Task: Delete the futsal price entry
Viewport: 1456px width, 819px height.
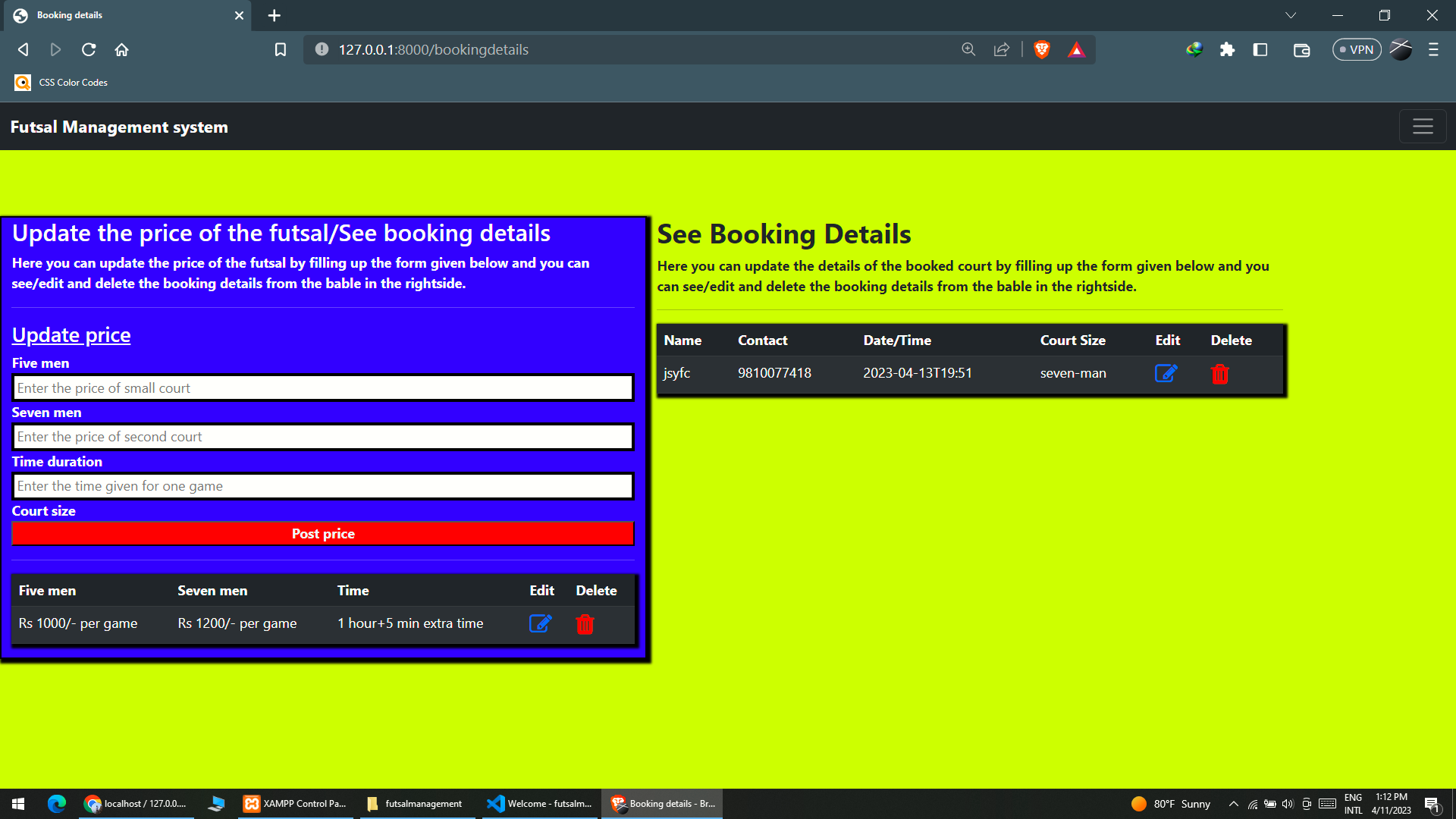Action: pyautogui.click(x=584, y=623)
